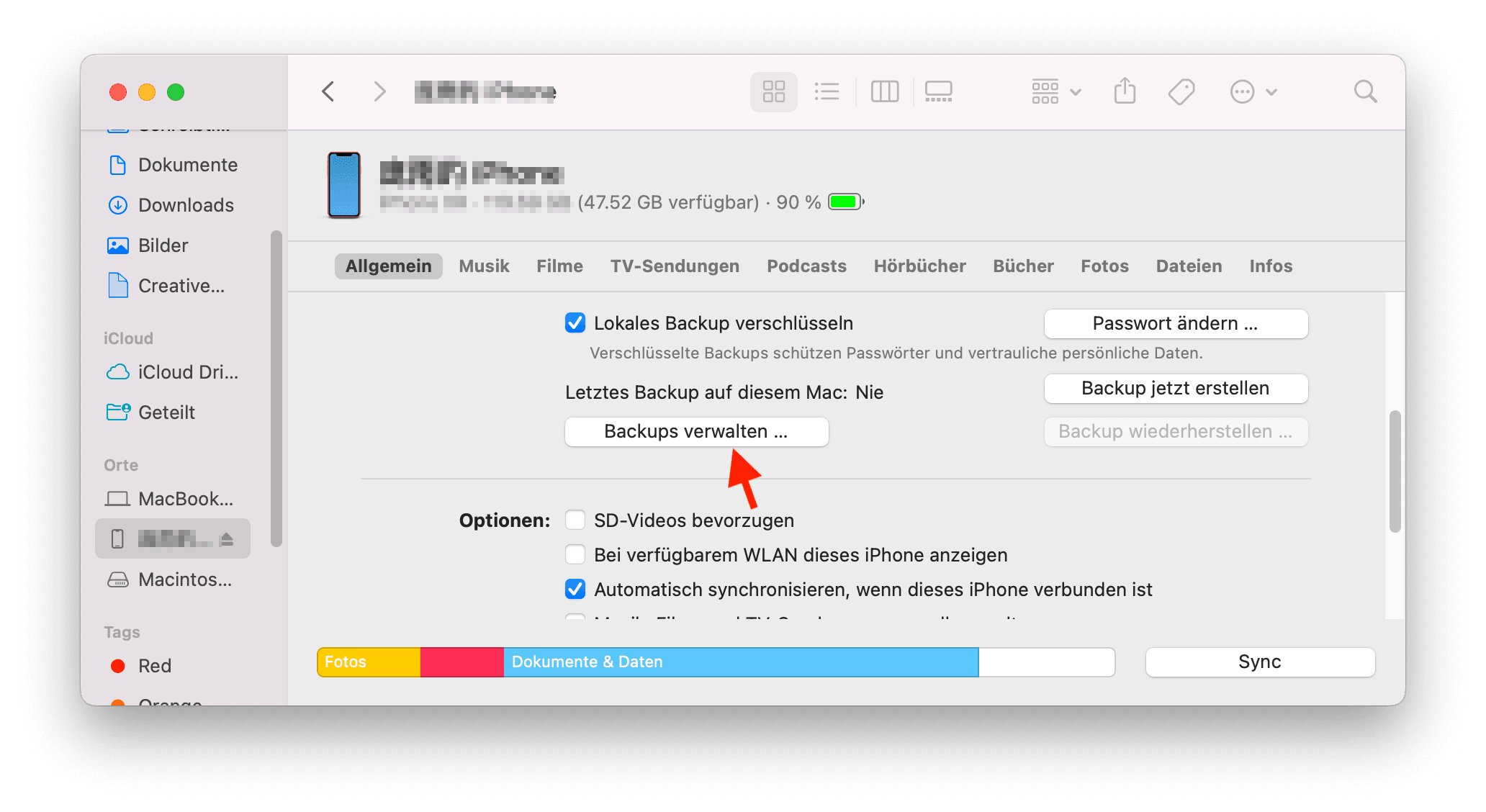This screenshot has width=1486, height=812.
Task: Click the Share toolbar icon
Action: click(1125, 91)
